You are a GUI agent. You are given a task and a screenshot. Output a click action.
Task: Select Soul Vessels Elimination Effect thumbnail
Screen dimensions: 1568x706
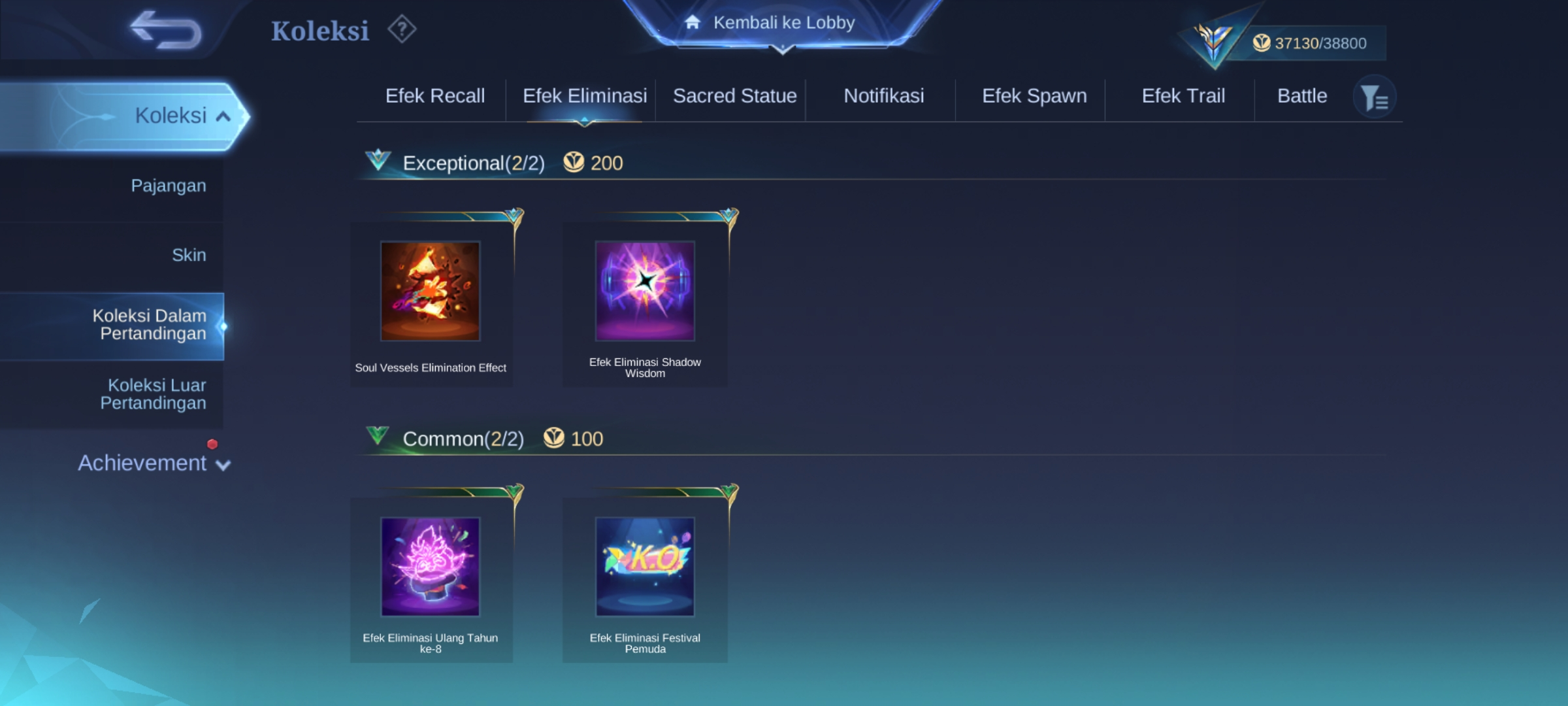coord(431,291)
